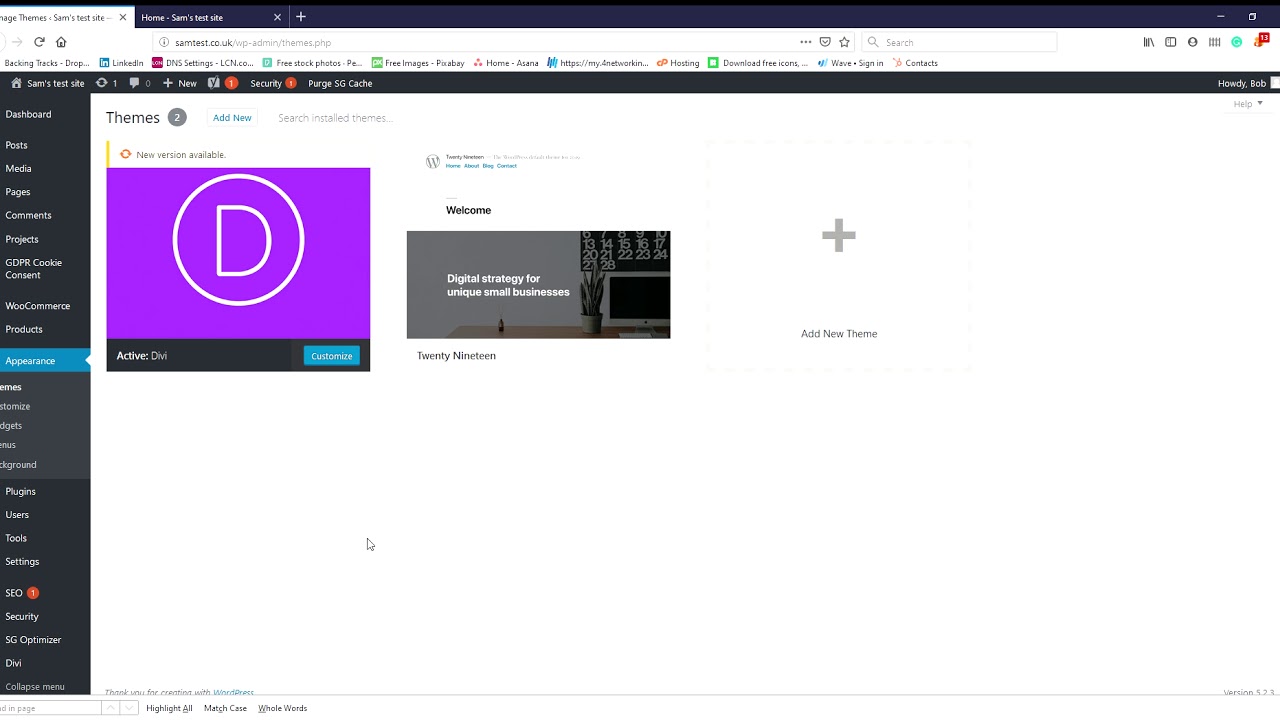Open Users in the sidebar
The width and height of the screenshot is (1280, 720).
coord(17,515)
